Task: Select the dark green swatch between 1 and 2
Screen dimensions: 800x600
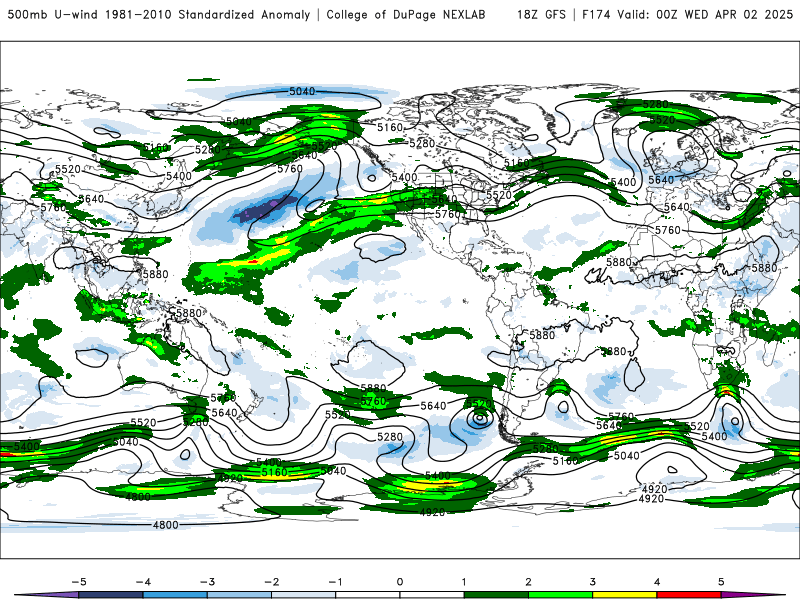Action: click(x=496, y=595)
